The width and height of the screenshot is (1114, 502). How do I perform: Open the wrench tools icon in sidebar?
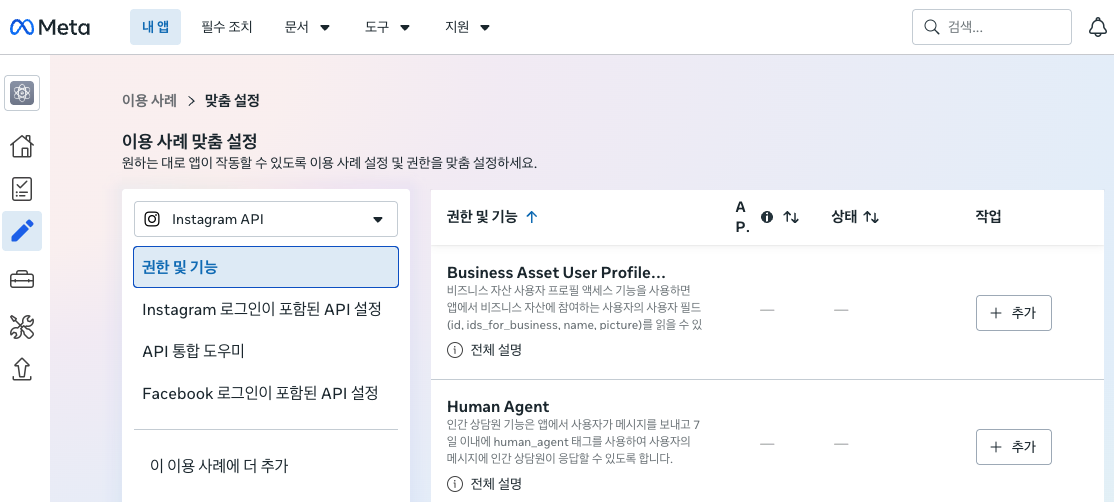point(22,327)
